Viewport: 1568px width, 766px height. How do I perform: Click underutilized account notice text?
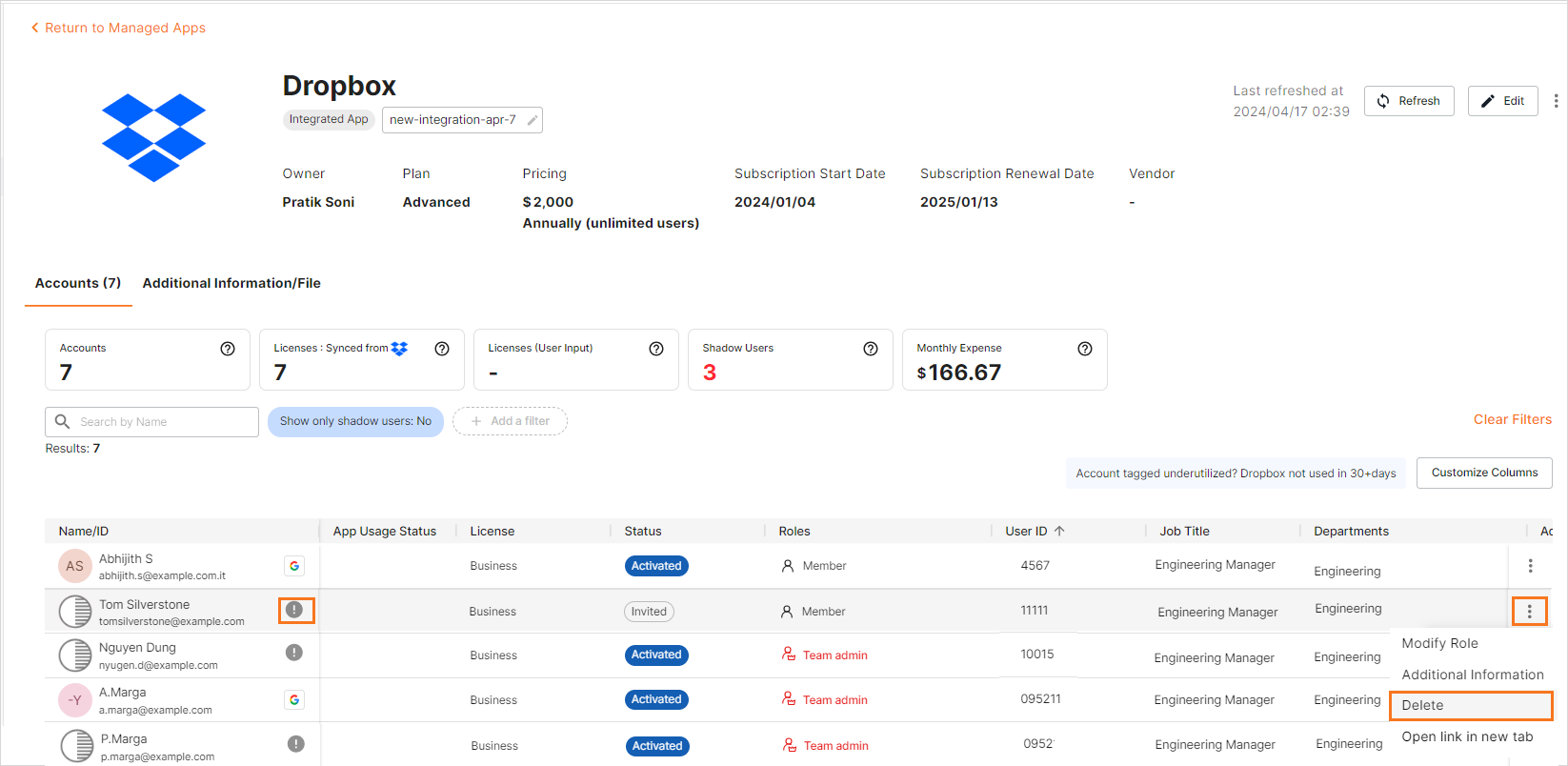tap(1236, 474)
